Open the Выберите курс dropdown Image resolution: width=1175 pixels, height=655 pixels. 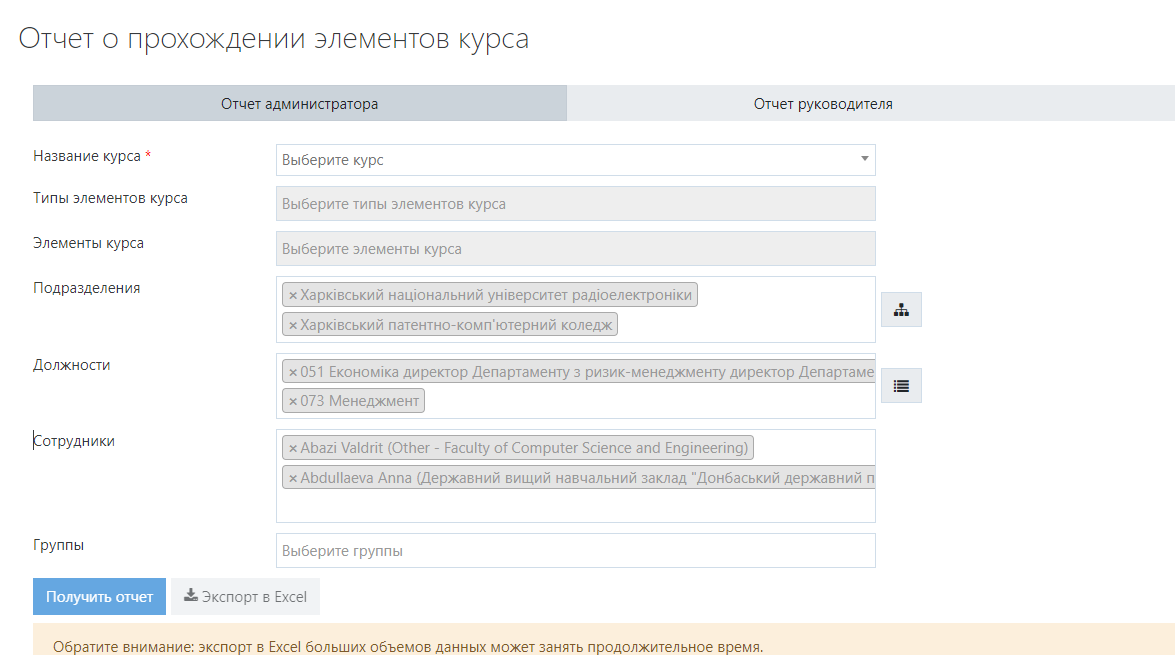pos(576,160)
